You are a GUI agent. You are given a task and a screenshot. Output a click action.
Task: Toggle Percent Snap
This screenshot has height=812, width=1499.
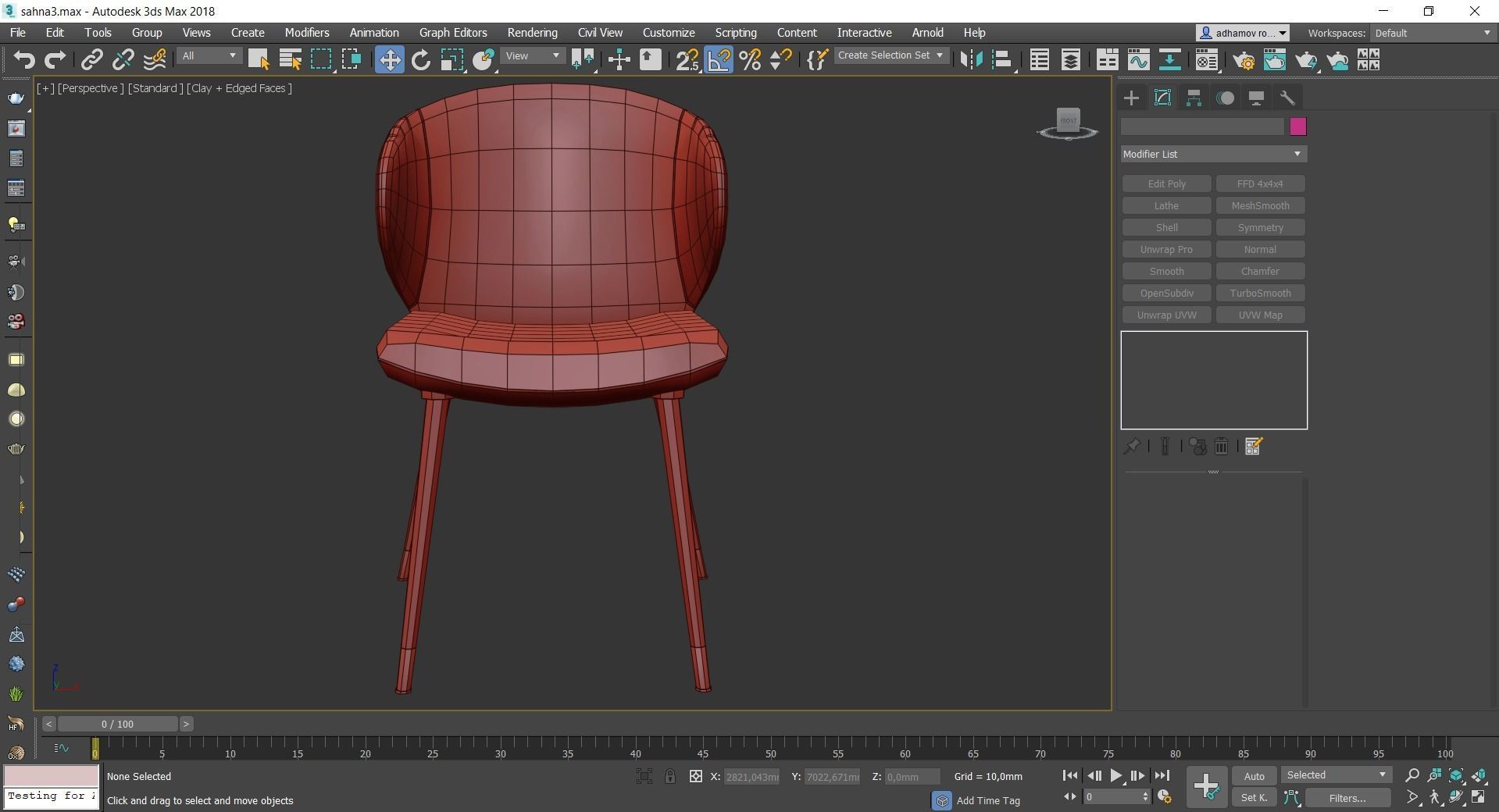[750, 59]
